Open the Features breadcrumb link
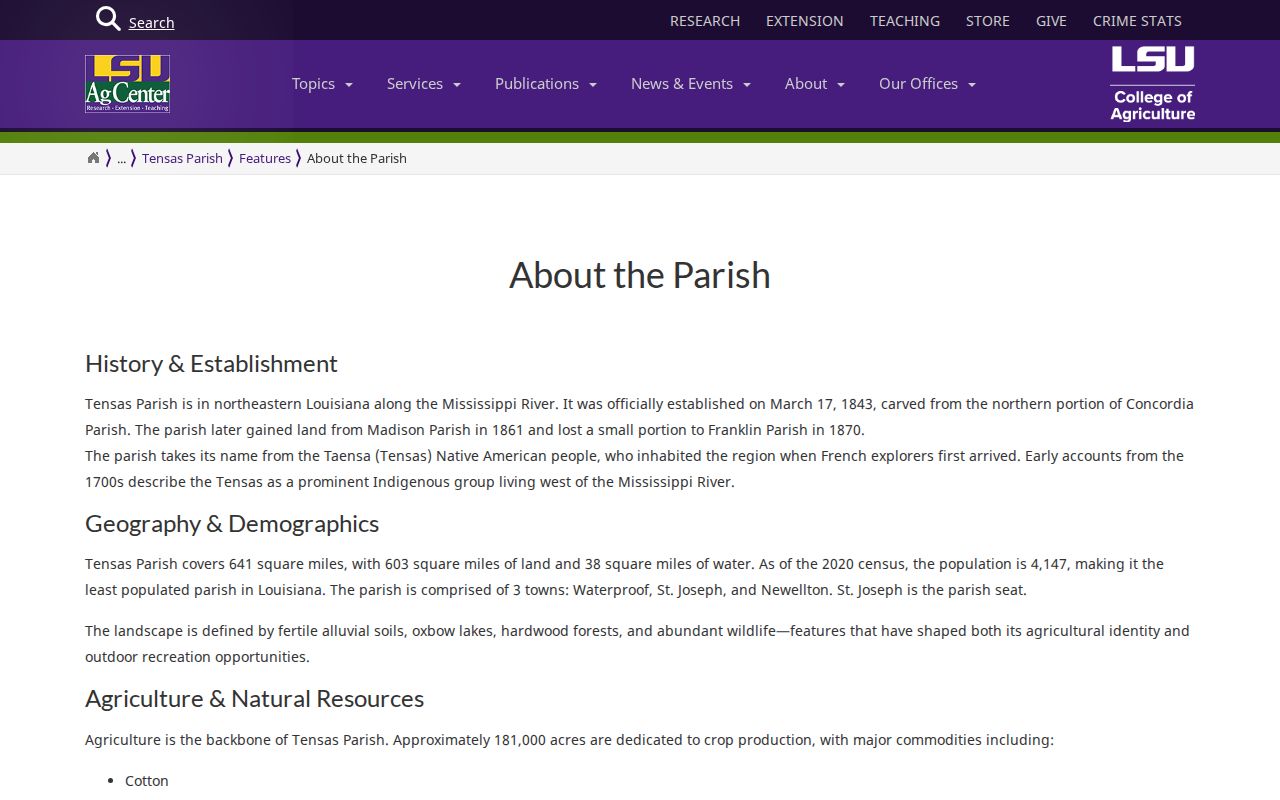 tap(265, 158)
